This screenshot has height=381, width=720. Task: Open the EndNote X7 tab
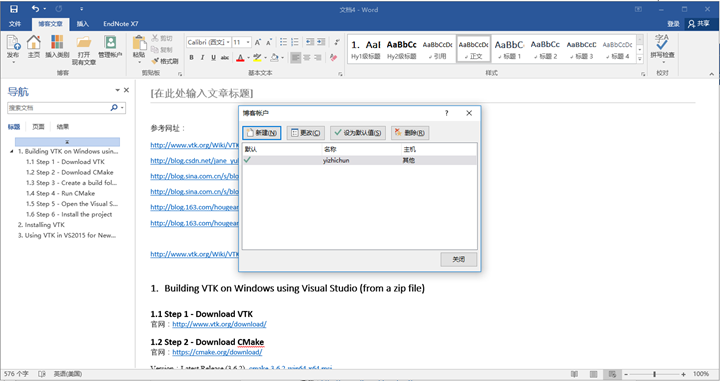coord(120,24)
